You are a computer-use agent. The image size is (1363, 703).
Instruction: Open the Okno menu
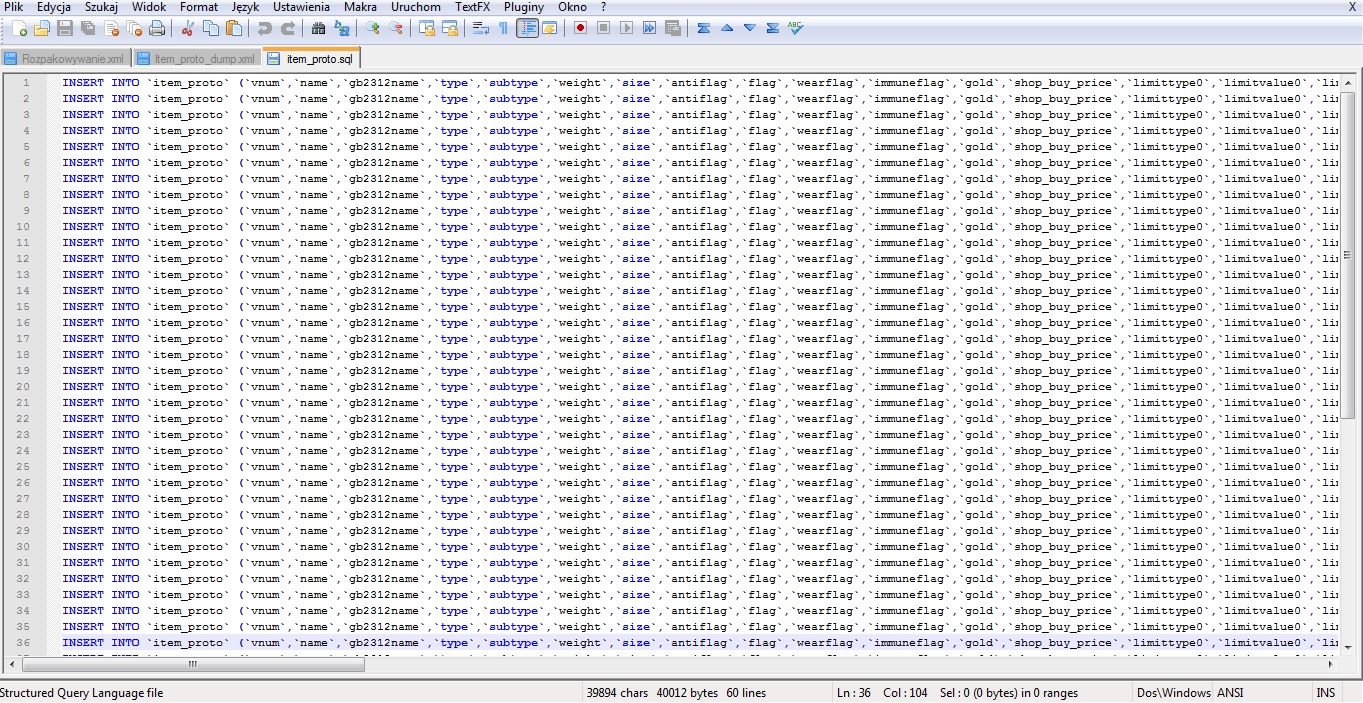[572, 7]
